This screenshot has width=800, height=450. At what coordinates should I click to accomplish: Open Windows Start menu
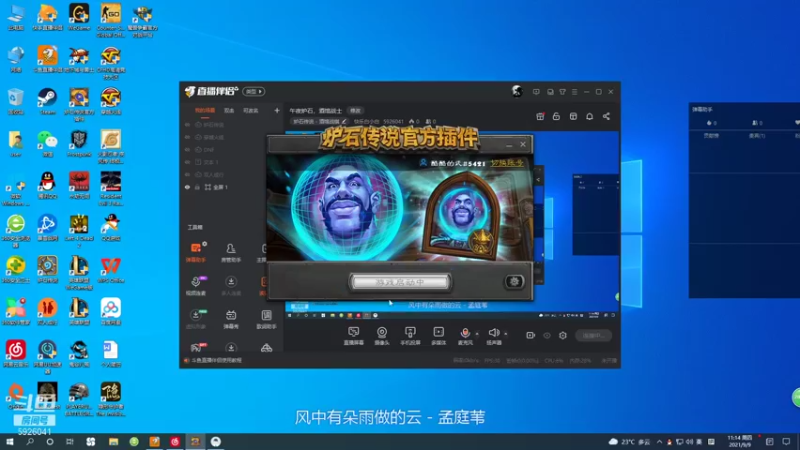pos(9,441)
